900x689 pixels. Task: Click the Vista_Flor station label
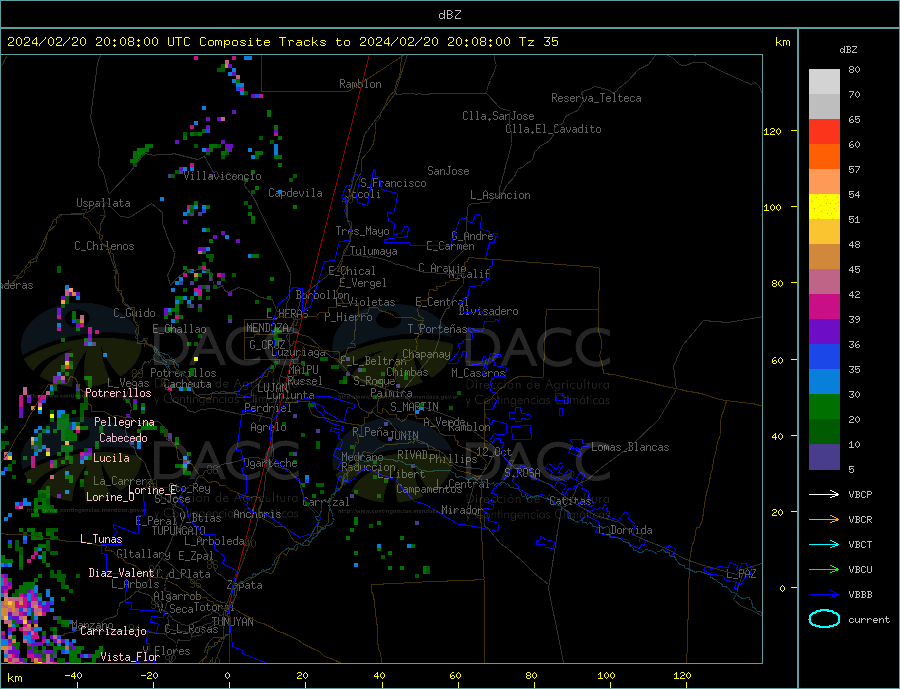(130, 657)
